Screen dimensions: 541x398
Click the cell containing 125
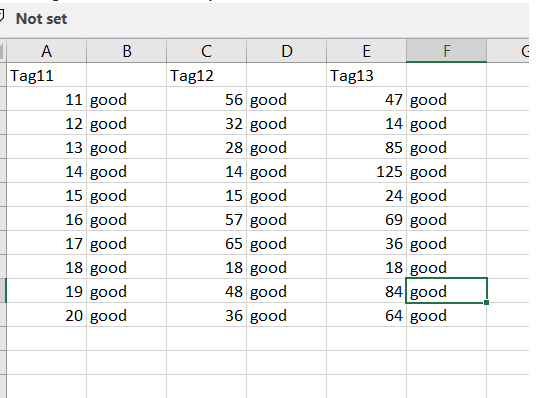click(x=366, y=171)
